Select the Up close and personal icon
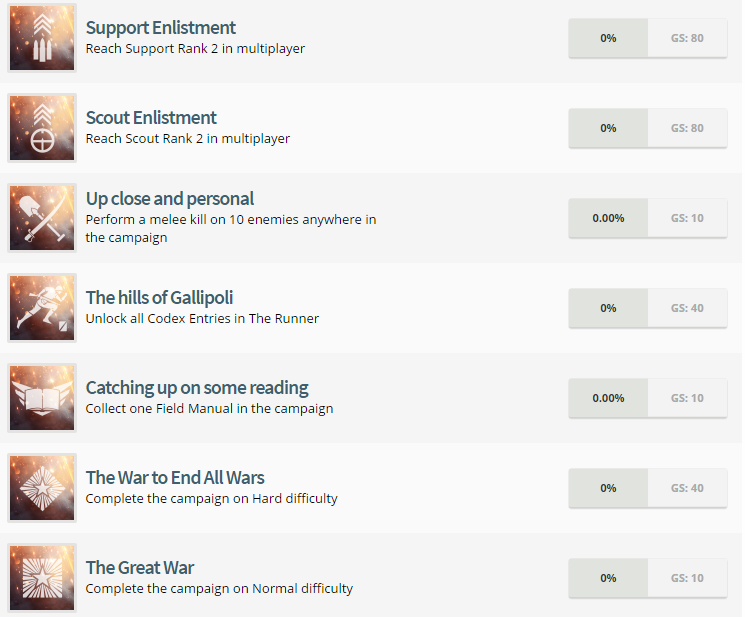745x617 pixels. [x=42, y=218]
